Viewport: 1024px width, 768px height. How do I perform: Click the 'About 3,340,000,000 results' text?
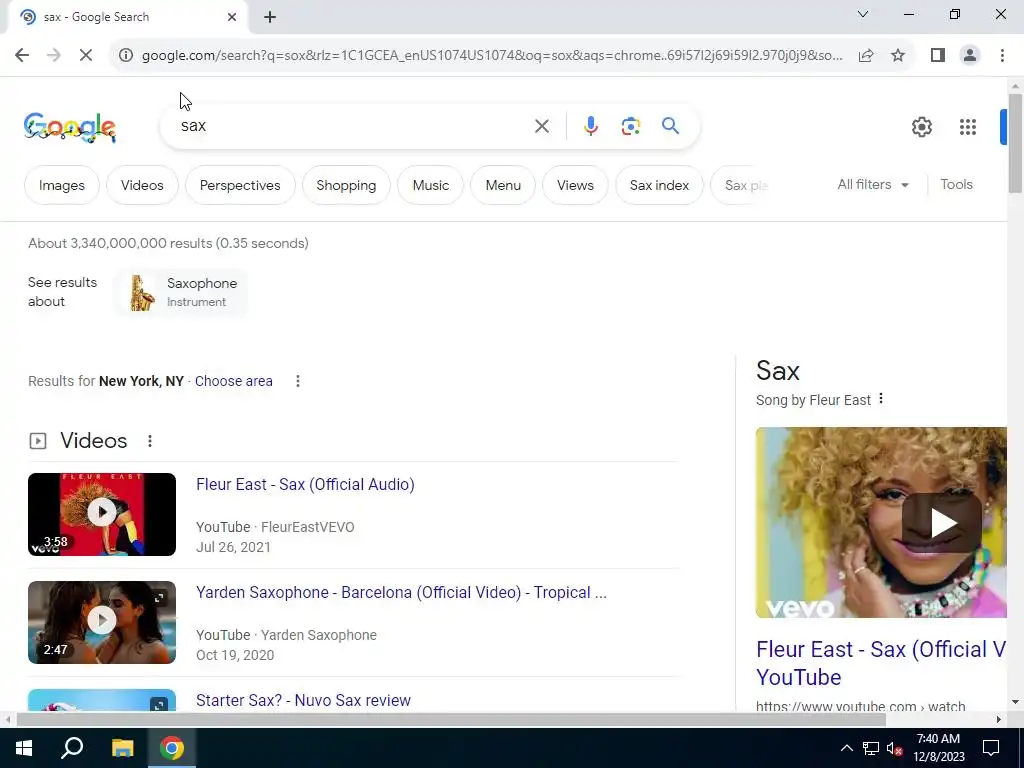pyautogui.click(x=168, y=244)
